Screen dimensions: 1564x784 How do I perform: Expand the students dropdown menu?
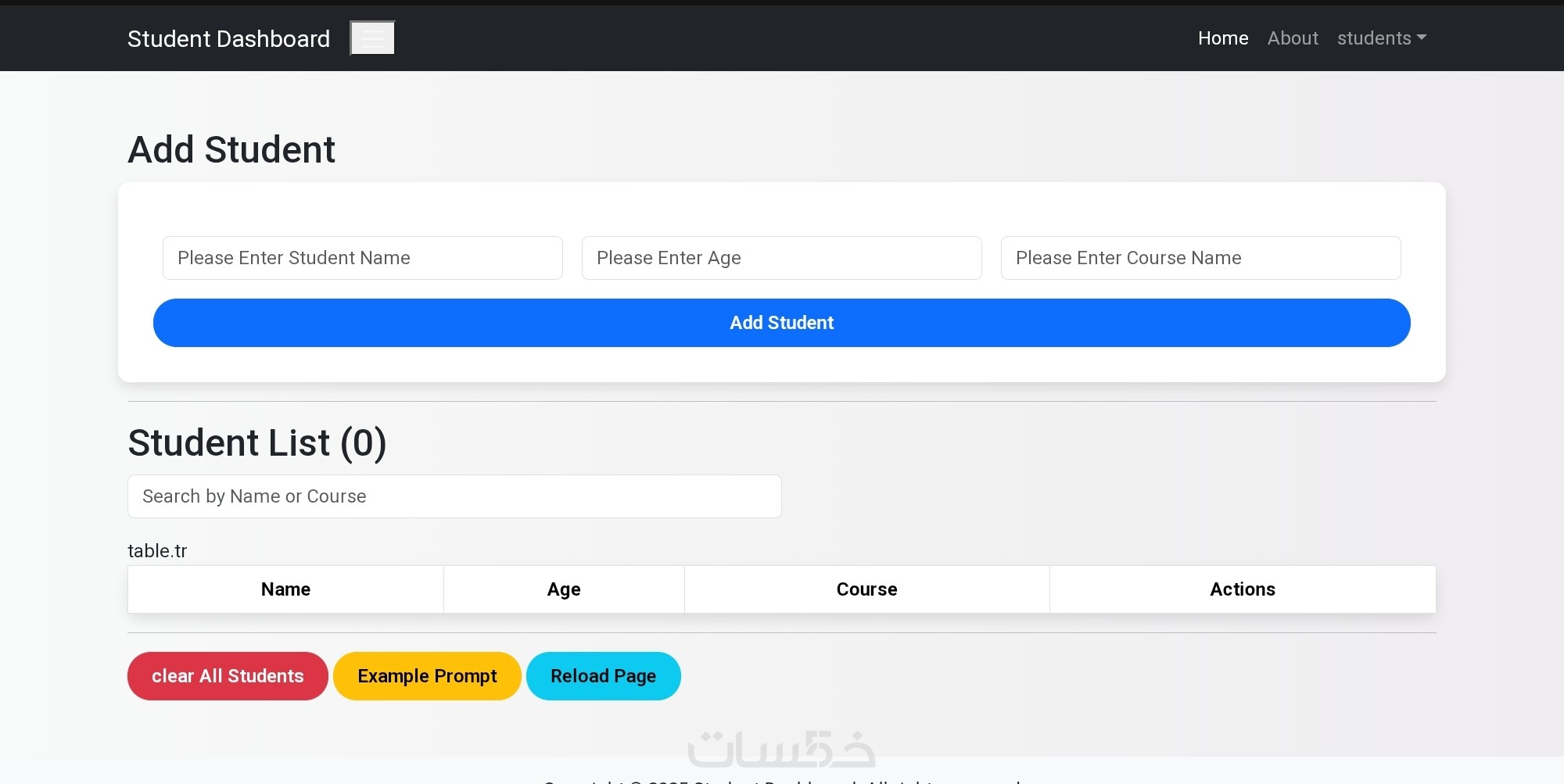(1381, 38)
